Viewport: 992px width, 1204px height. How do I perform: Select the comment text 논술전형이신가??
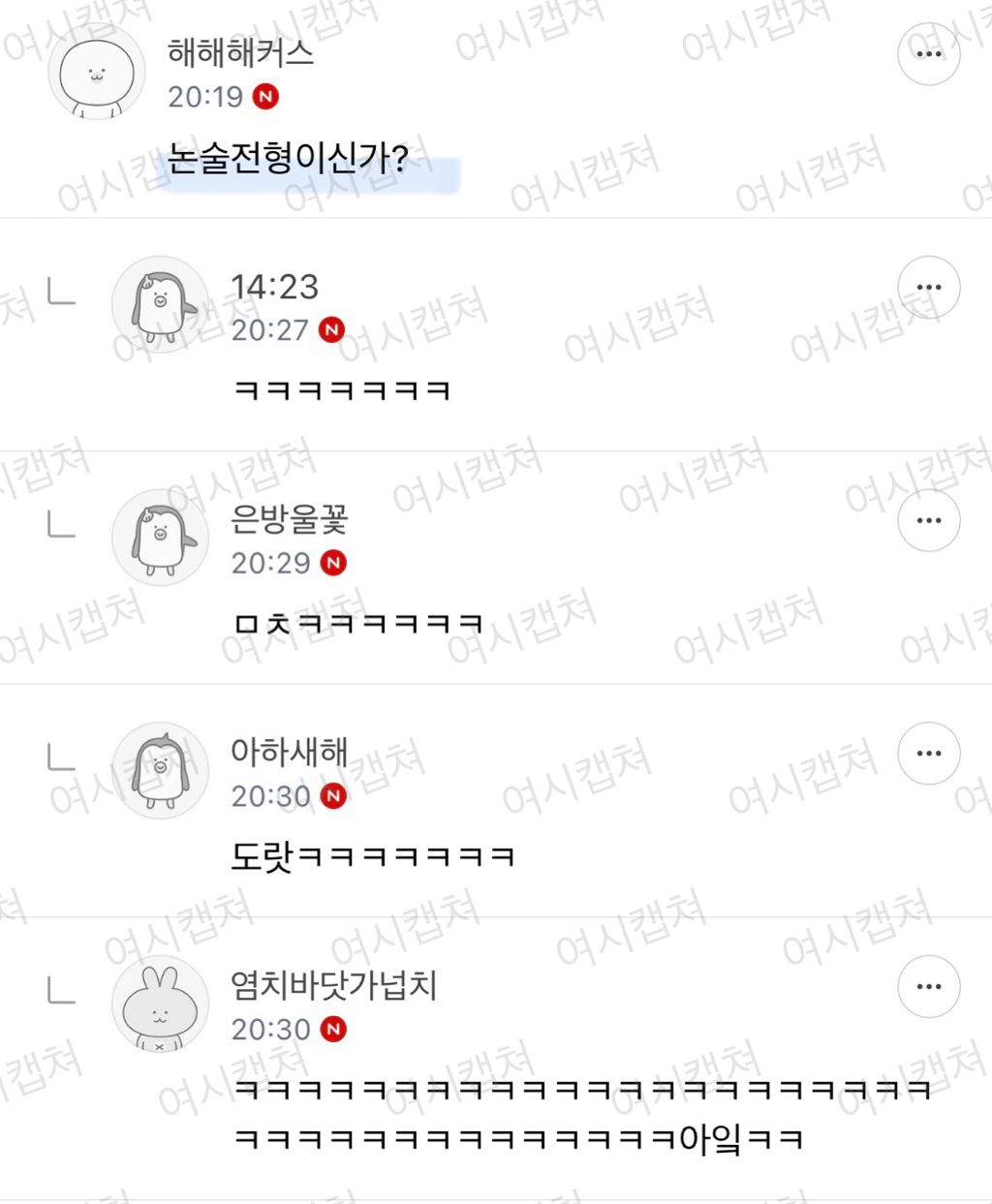(x=289, y=158)
